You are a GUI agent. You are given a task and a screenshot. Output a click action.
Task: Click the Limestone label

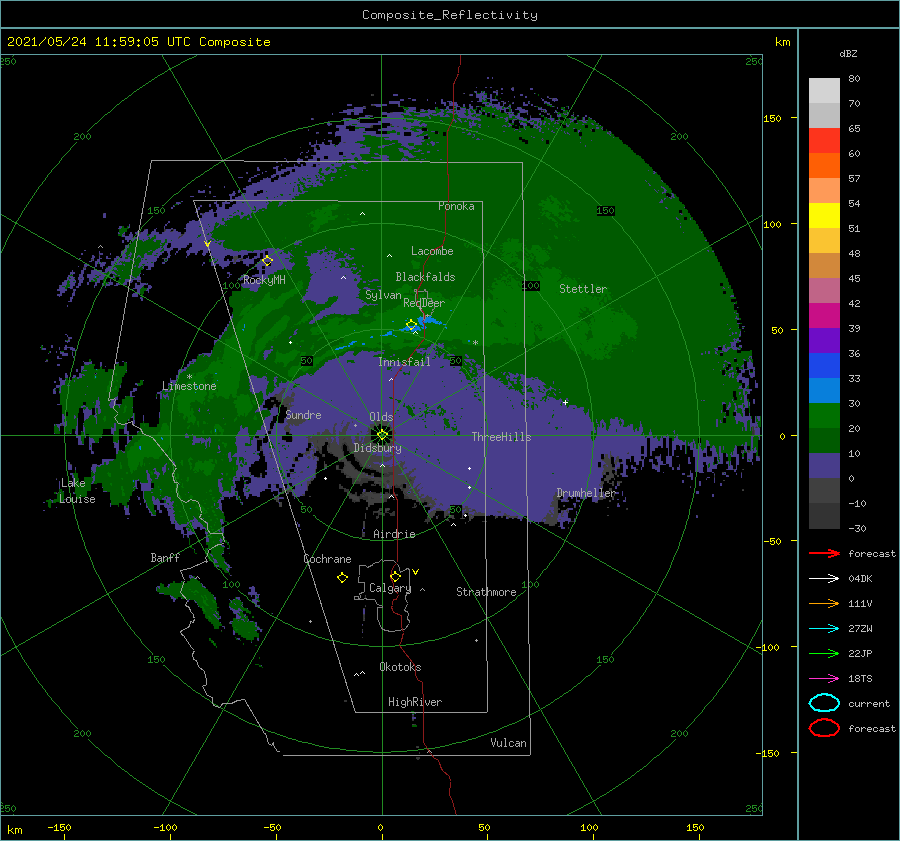click(x=189, y=386)
